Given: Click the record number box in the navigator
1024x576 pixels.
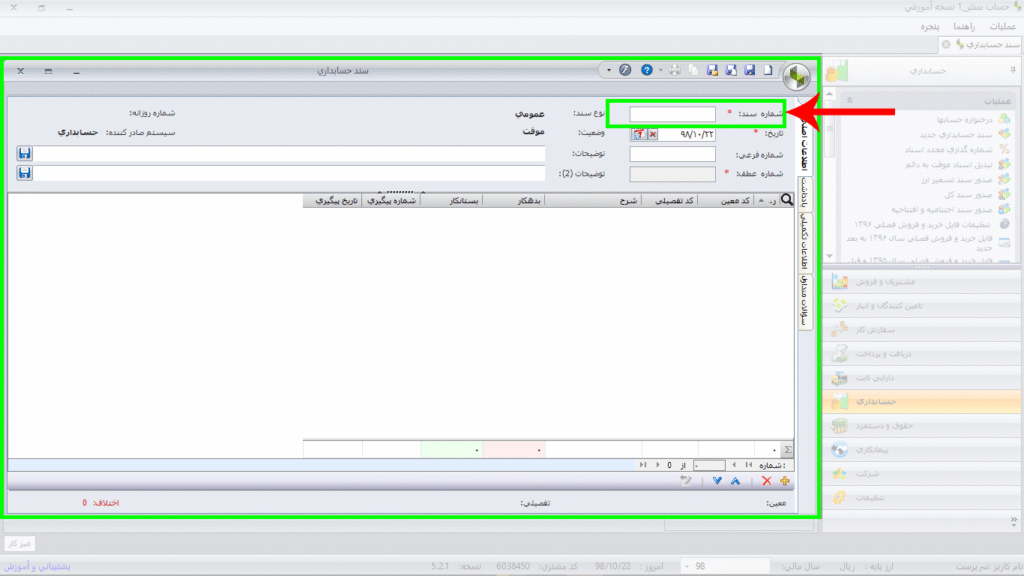Looking at the screenshot, I should point(709,465).
